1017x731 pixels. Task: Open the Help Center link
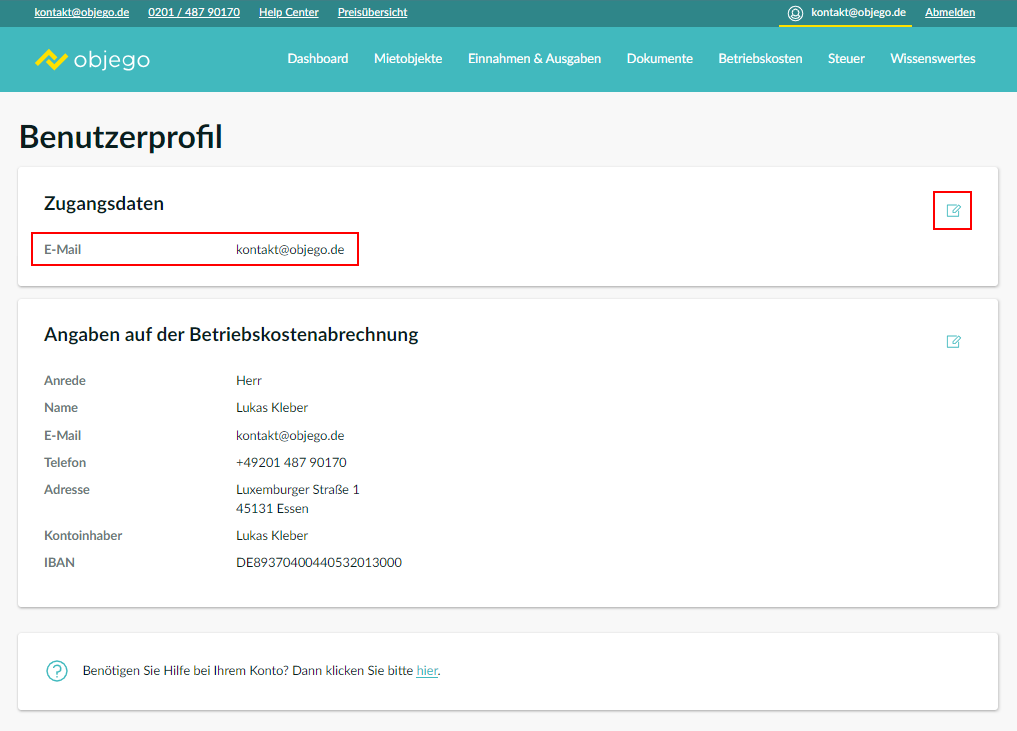[288, 13]
